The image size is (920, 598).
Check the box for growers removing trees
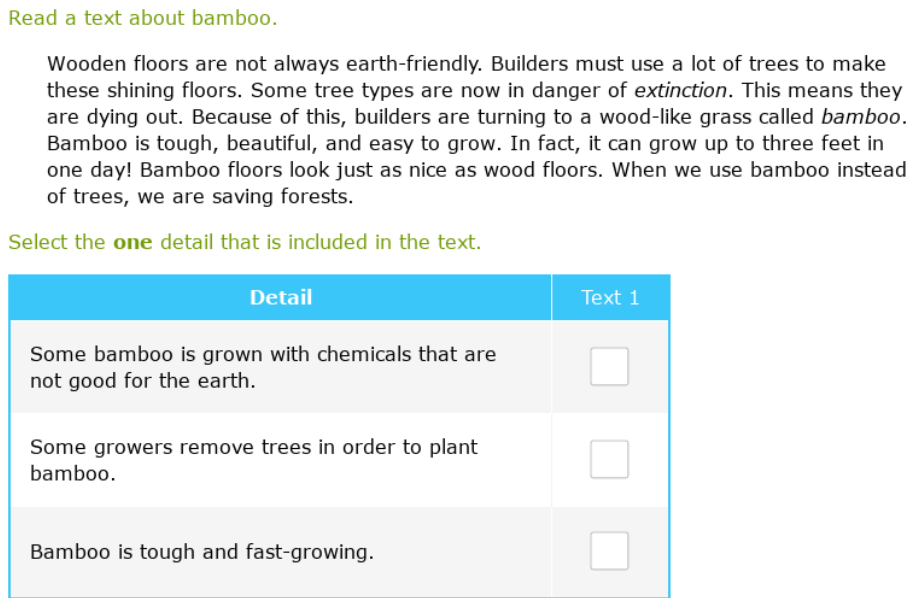(x=609, y=459)
